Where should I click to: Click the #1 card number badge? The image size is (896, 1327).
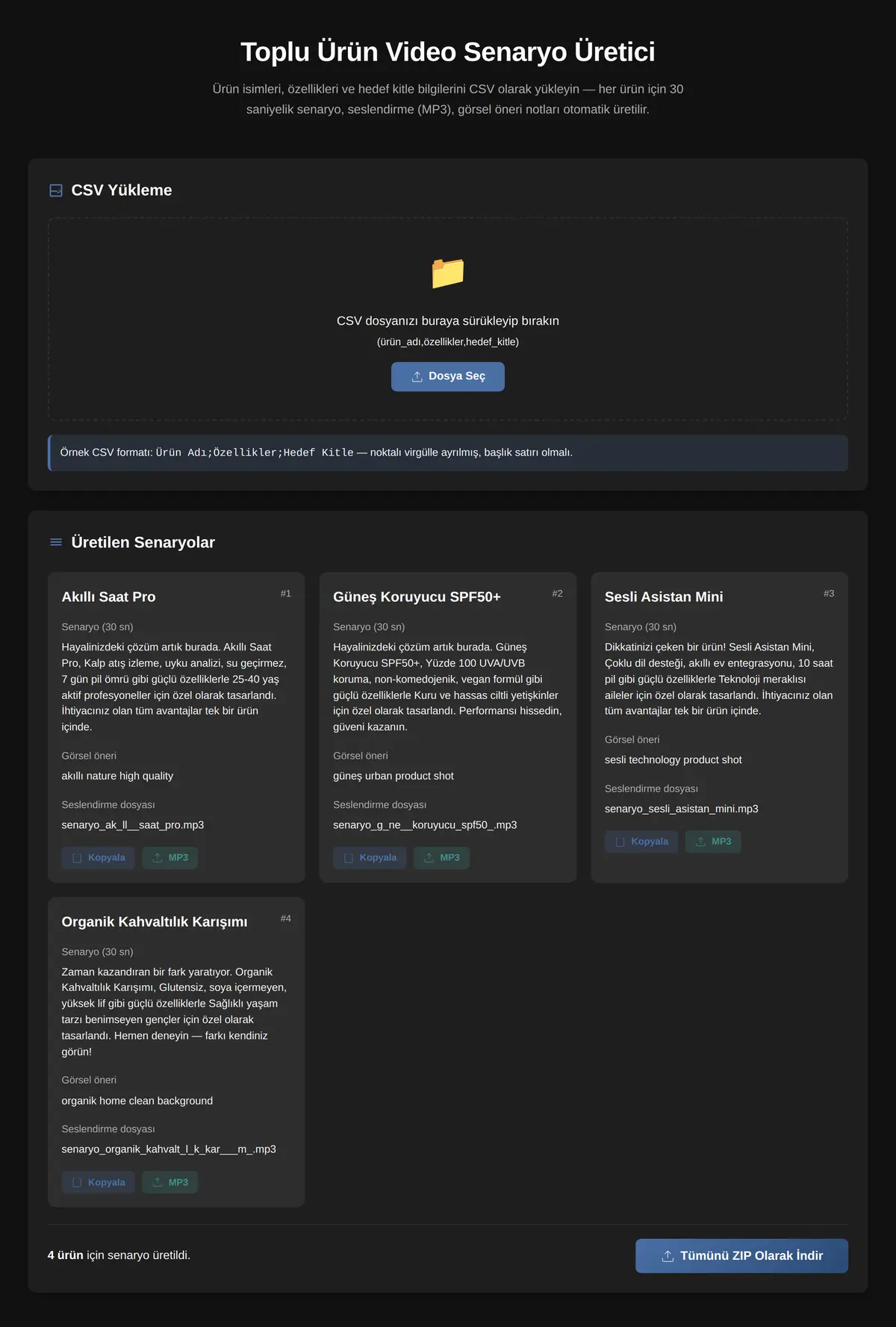click(x=286, y=594)
